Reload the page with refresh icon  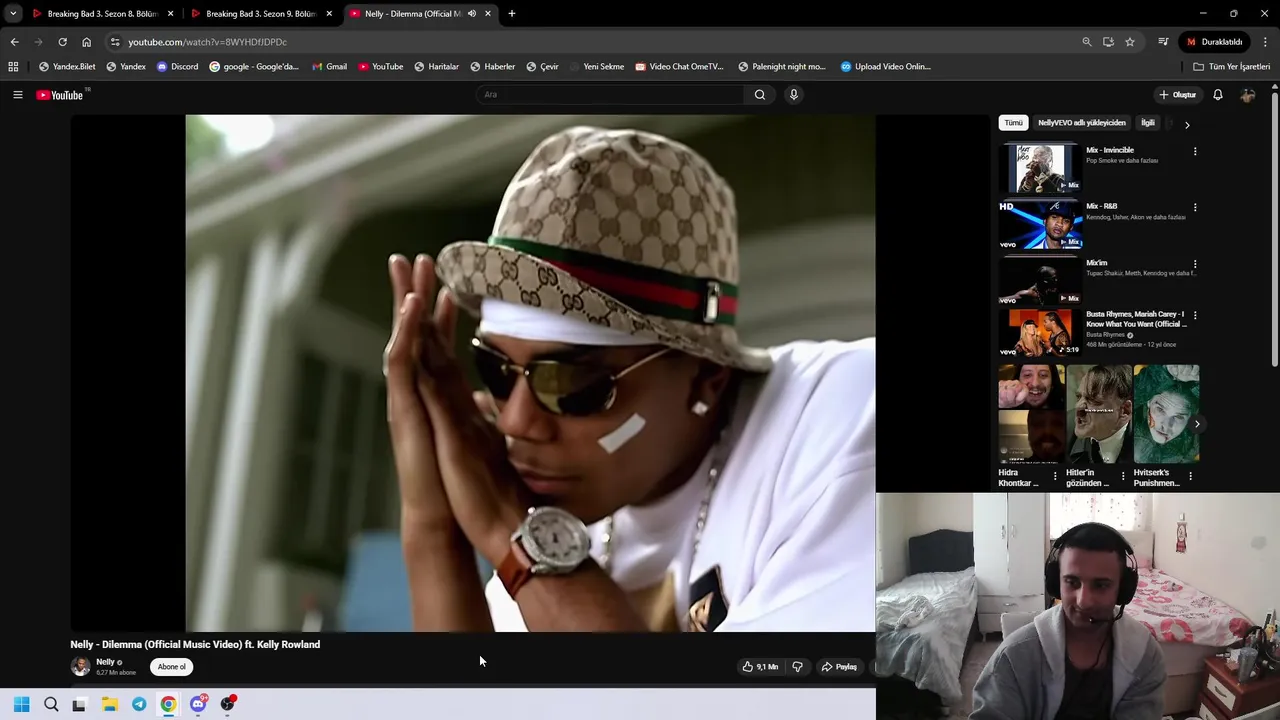[62, 42]
